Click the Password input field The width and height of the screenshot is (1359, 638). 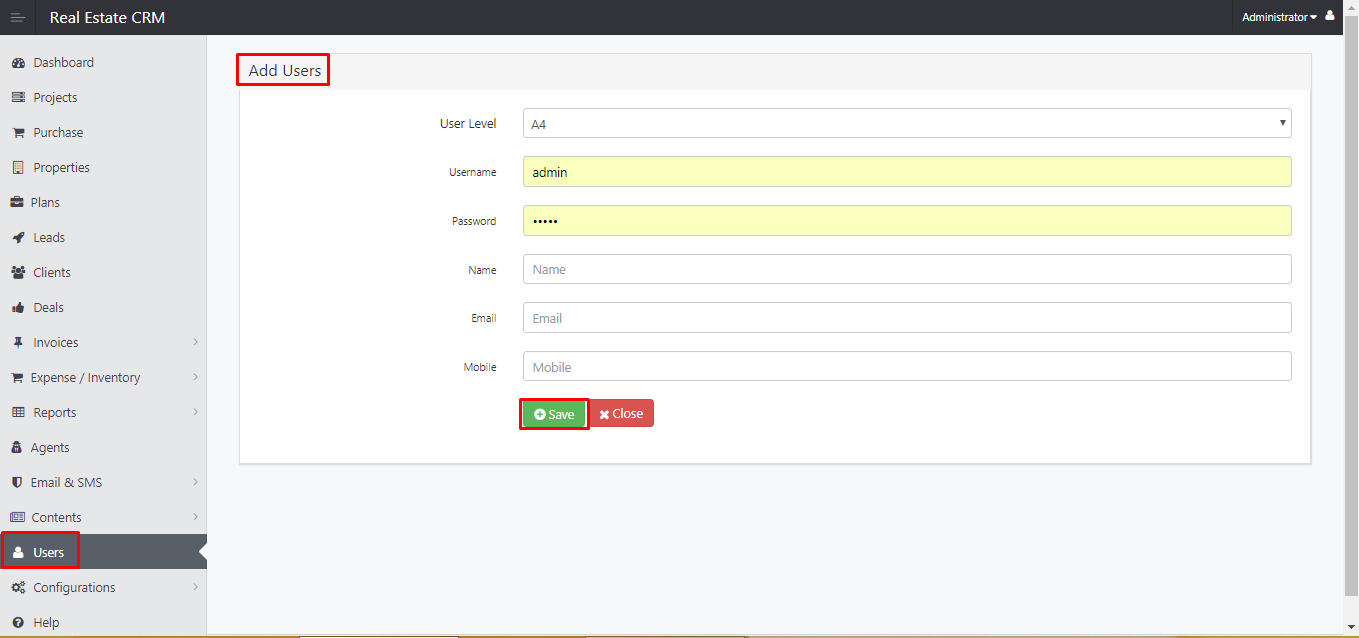tap(907, 221)
